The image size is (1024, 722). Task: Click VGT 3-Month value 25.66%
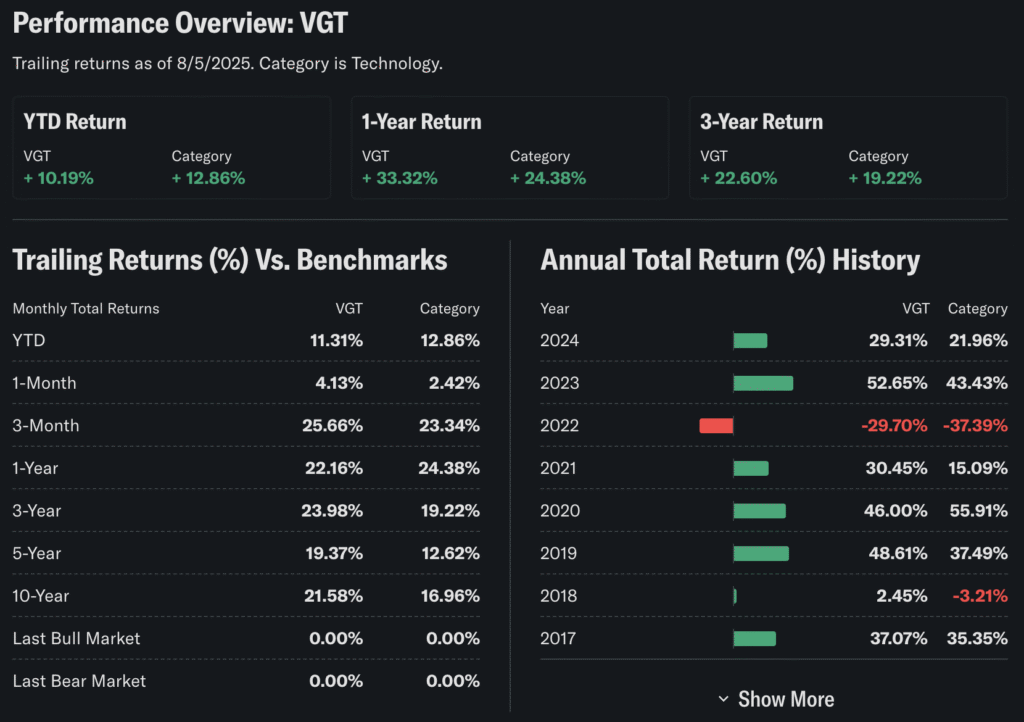[x=332, y=426]
